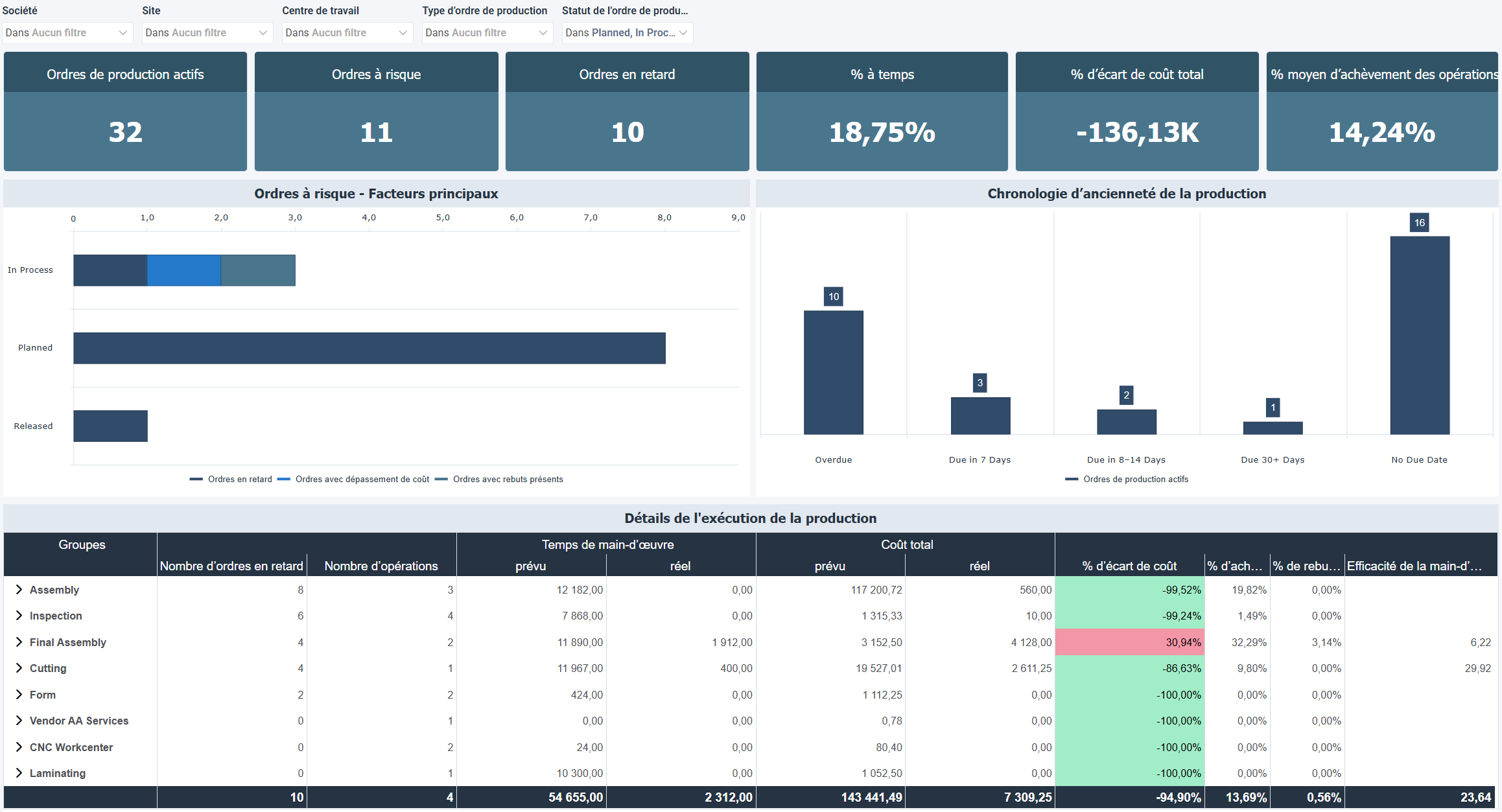Screen dimensions: 1502x812
Task: Click the Overdue bar in chronology chart
Action: (833, 373)
